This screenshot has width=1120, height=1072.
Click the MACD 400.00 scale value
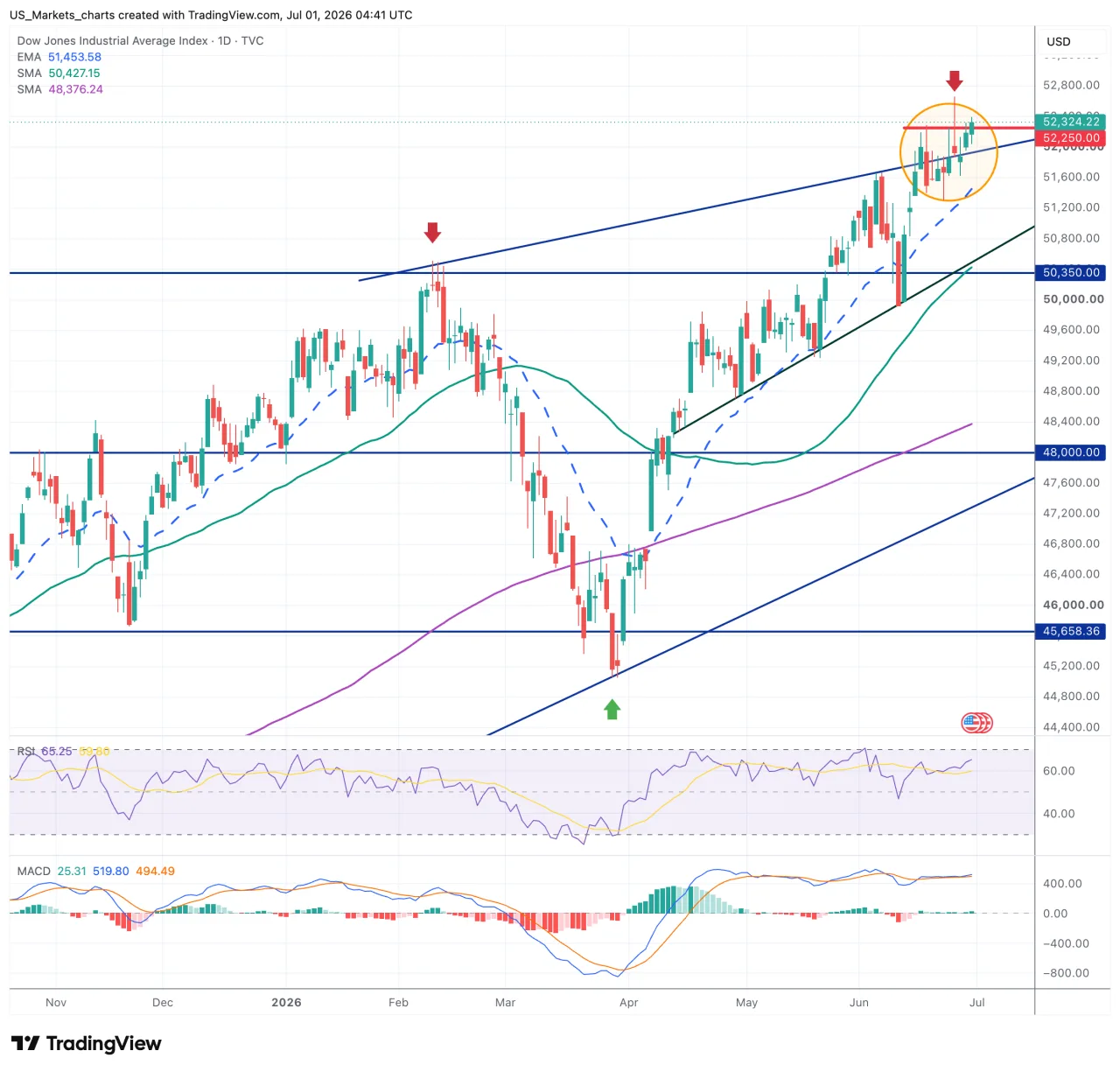pyautogui.click(x=1062, y=884)
